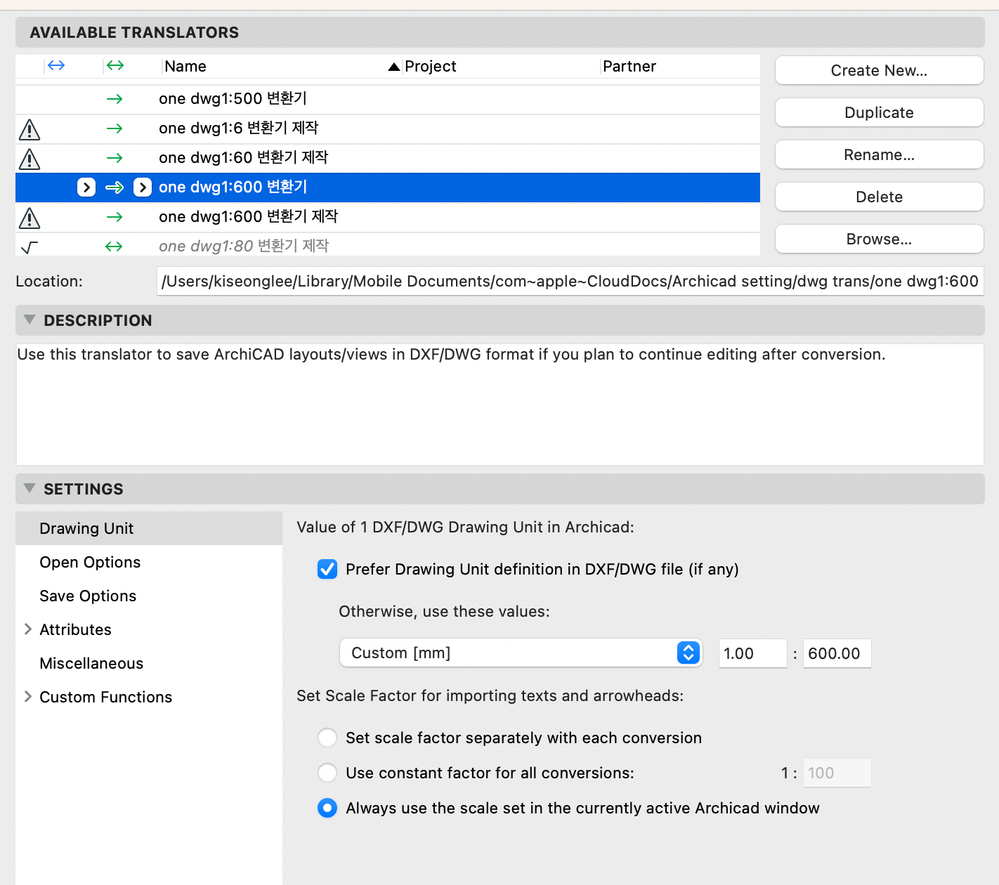Choose "Use constant factor for all conversions"
Viewport: 999px width, 885px height.
coord(327,772)
